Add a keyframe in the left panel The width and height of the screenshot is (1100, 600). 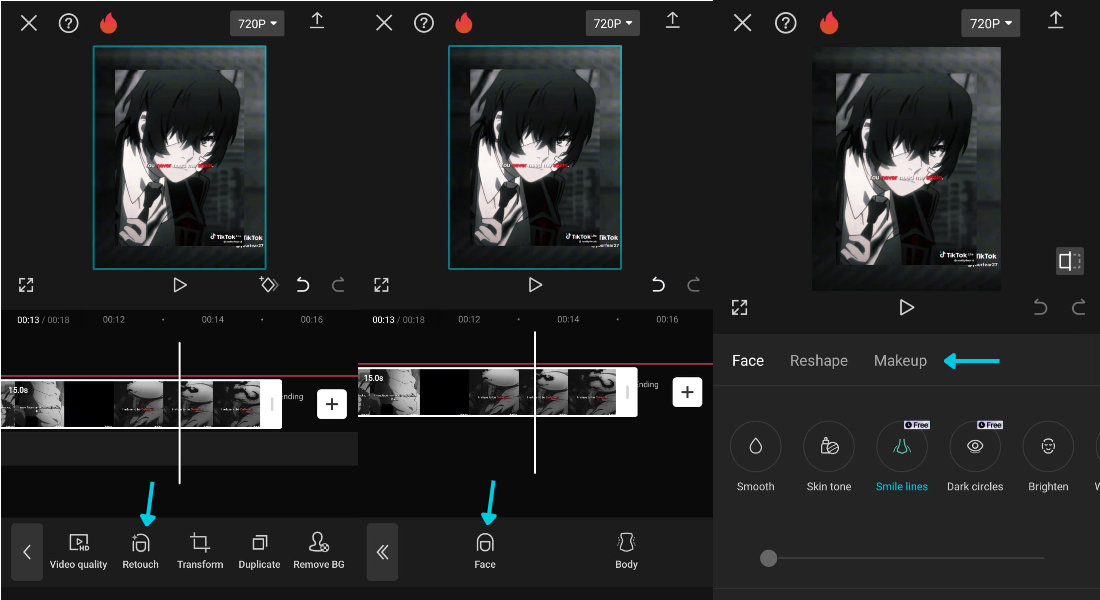point(269,284)
